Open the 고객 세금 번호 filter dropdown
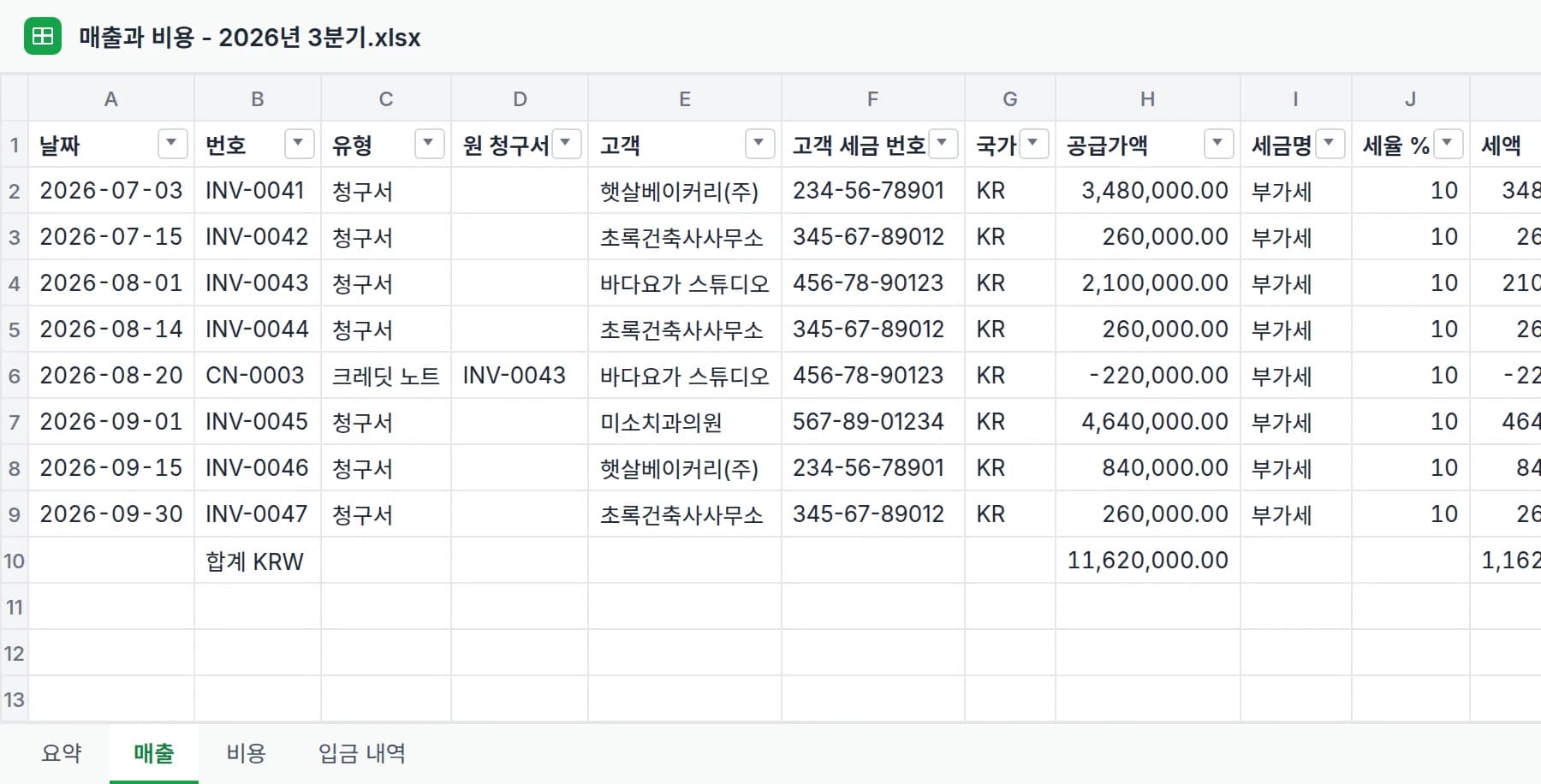This screenshot has height=784, width=1541. 943,144
